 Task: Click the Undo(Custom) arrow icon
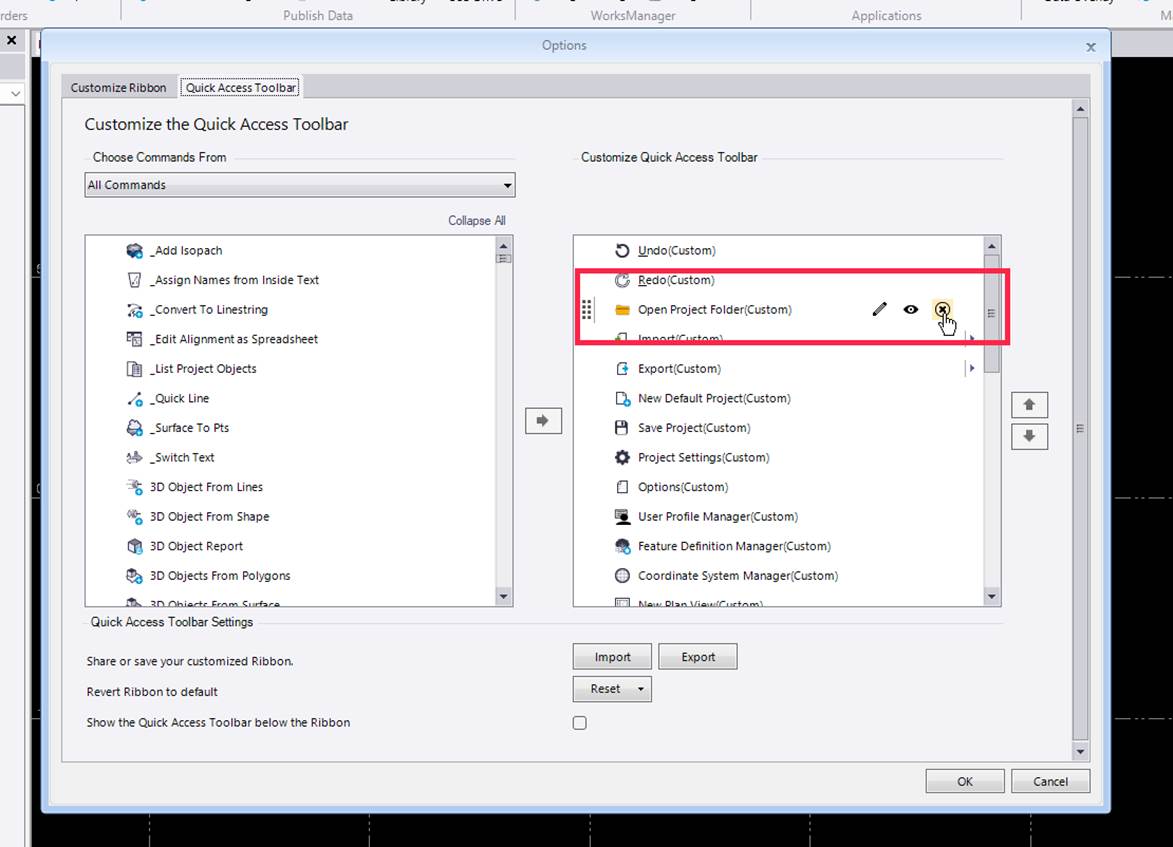point(622,251)
